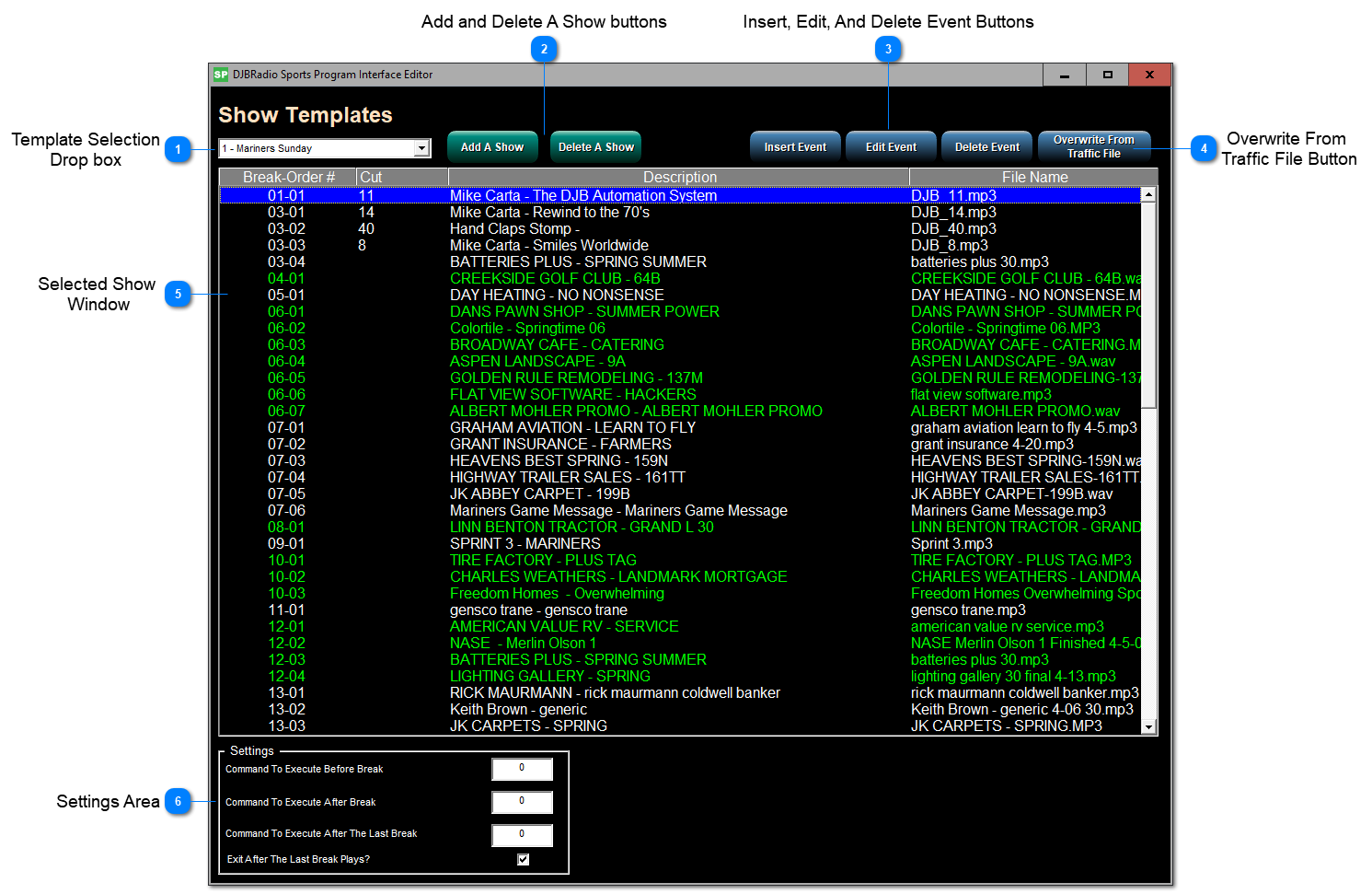Click the Break-Order # column header
The image size is (1372, 894).
pos(288,177)
